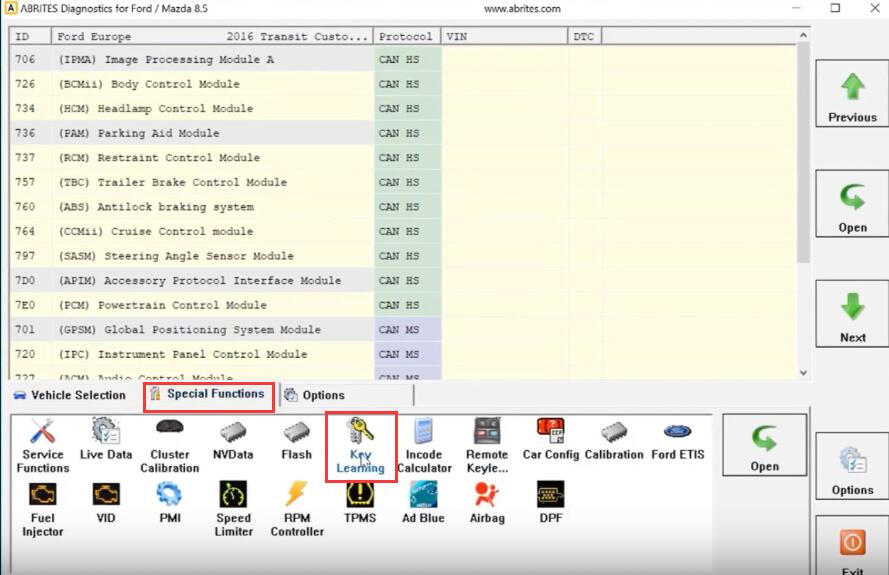The width and height of the screenshot is (889, 575).
Task: Select the (SASM) Steering Angle Sensor Module row
Action: tap(403, 256)
